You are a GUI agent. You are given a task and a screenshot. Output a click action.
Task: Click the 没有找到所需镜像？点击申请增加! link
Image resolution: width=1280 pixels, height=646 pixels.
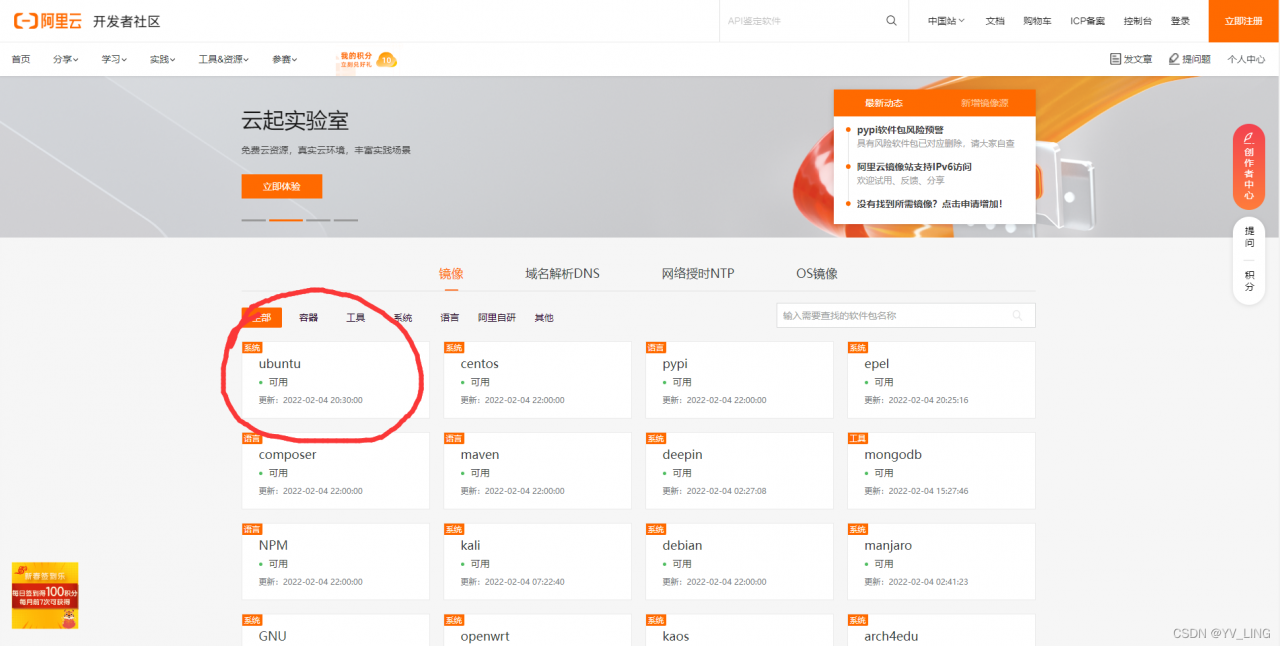pos(929,204)
